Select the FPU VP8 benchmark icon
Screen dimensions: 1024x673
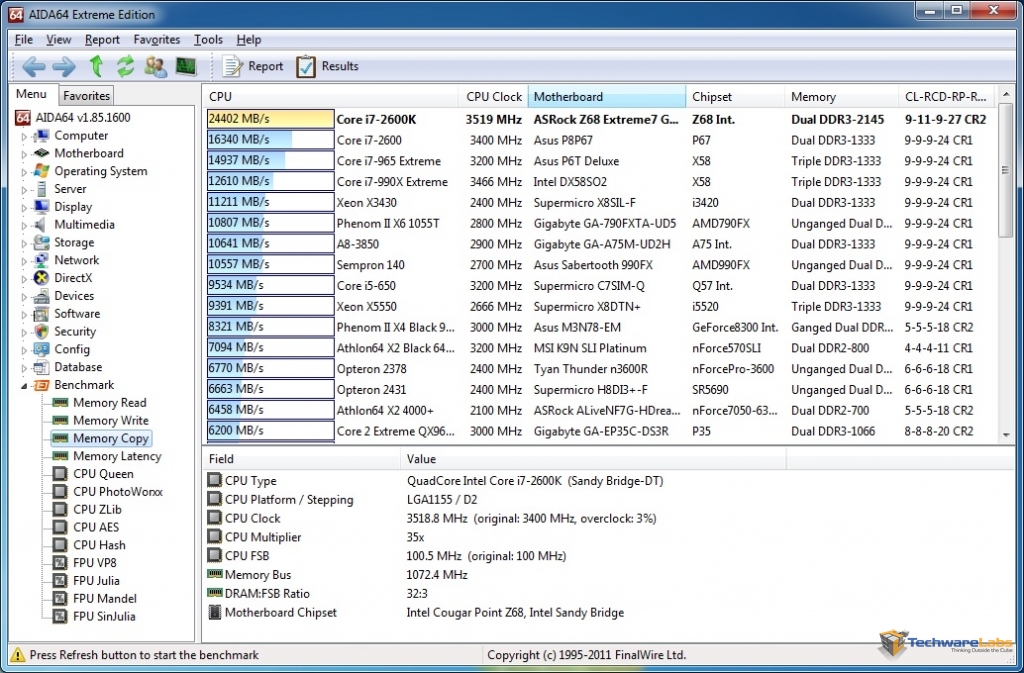[60, 563]
